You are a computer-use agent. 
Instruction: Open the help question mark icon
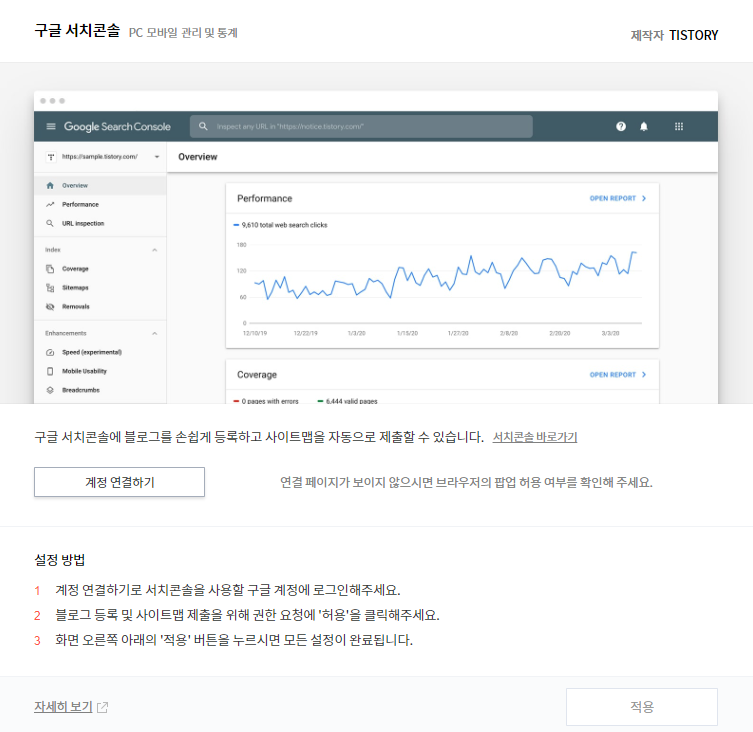pos(621,126)
